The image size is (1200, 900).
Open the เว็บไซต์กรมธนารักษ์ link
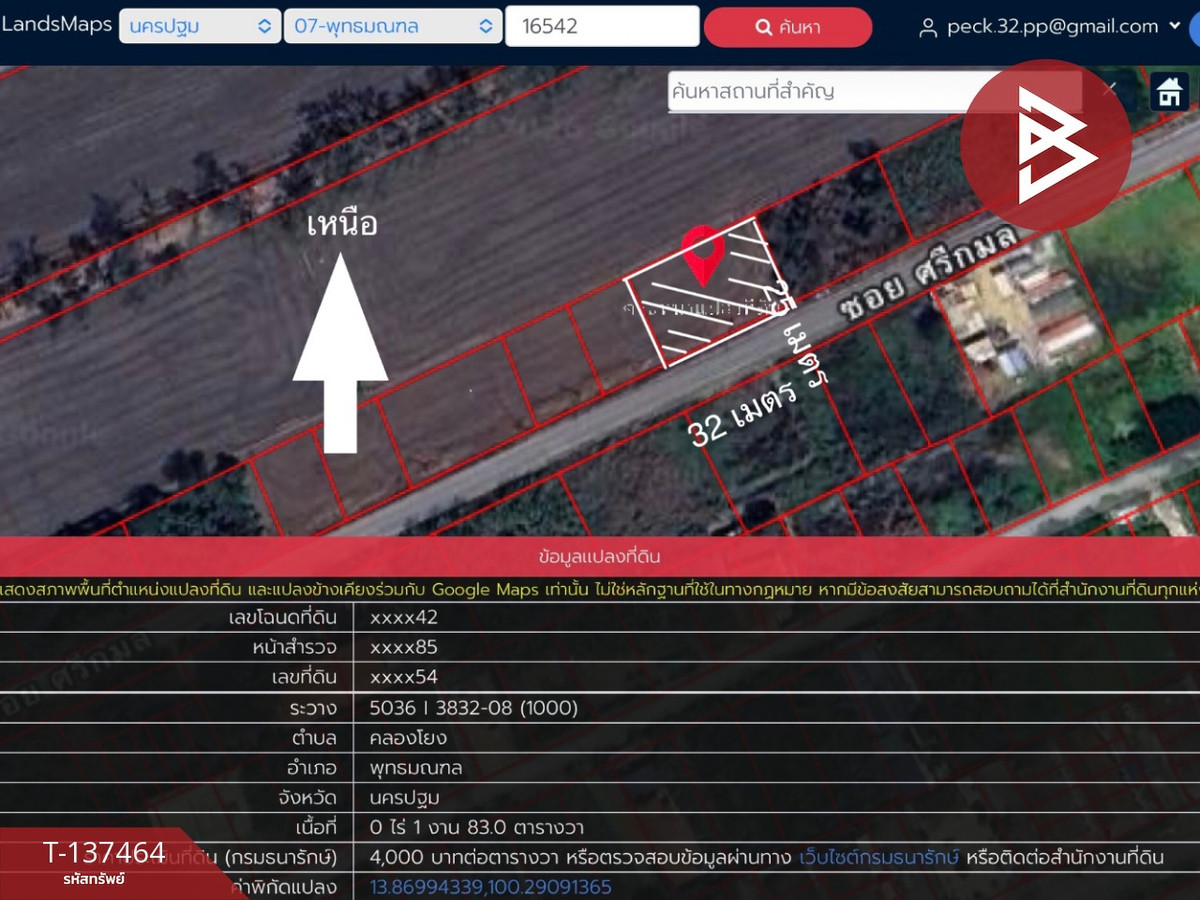(x=879, y=857)
